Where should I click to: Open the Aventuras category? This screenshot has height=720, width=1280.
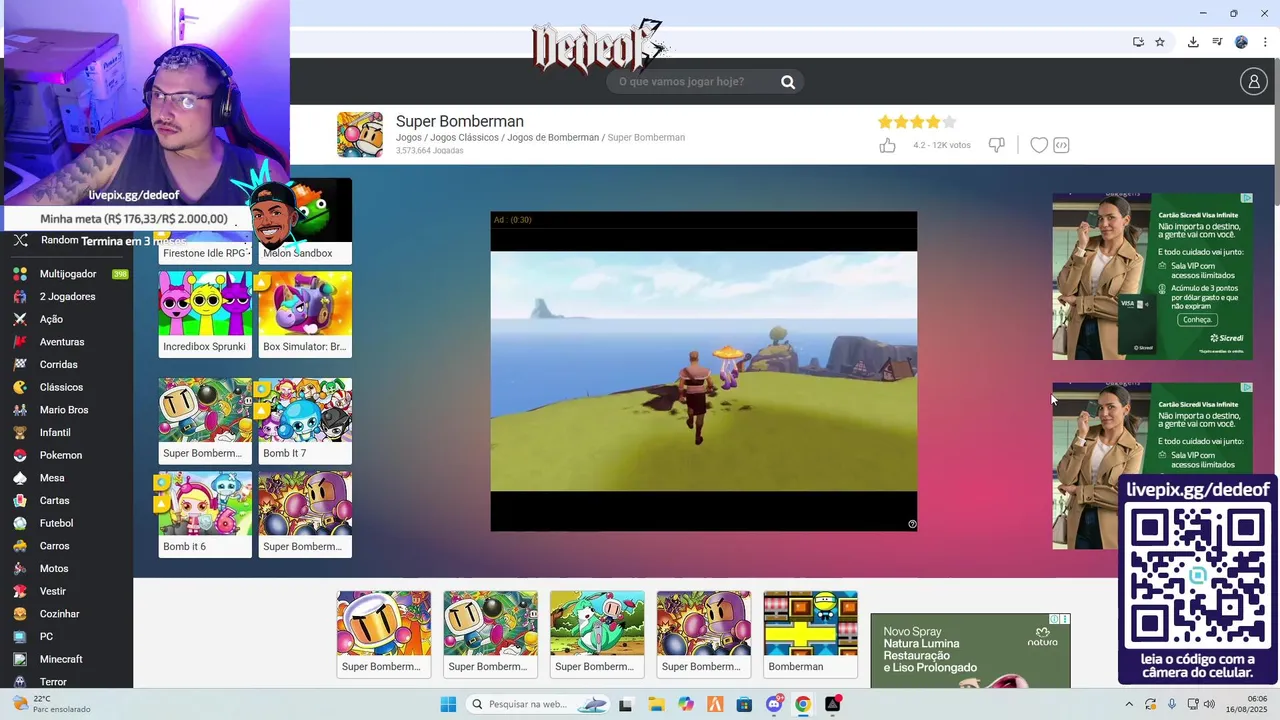[62, 342]
